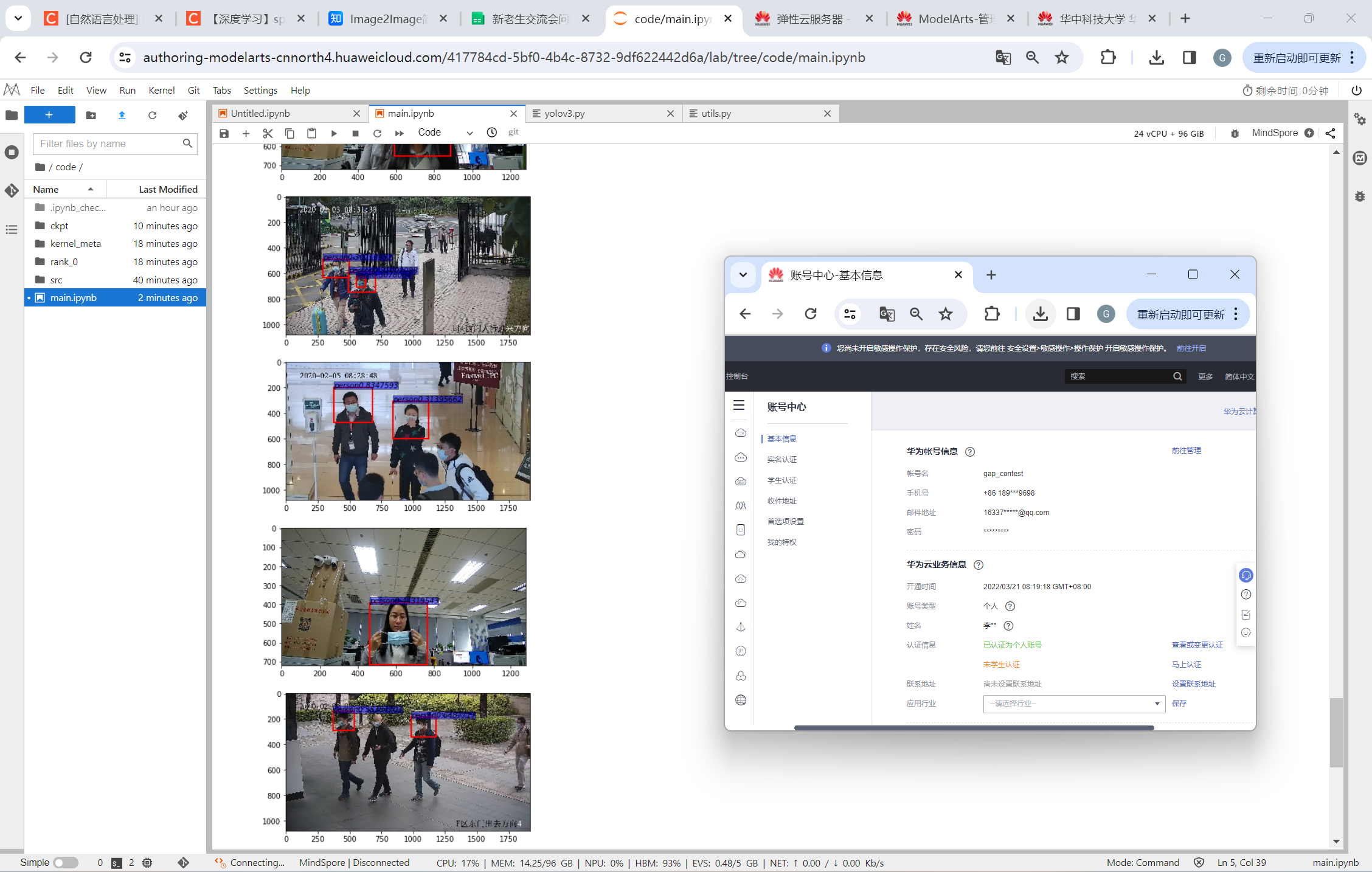Click the 前往管理 link
Screen dimensions: 1372x872
pos(1186,451)
